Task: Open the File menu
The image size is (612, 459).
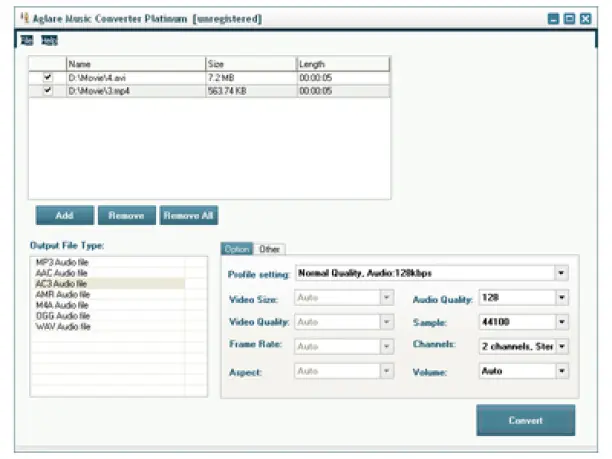Action: pyautogui.click(x=27, y=40)
